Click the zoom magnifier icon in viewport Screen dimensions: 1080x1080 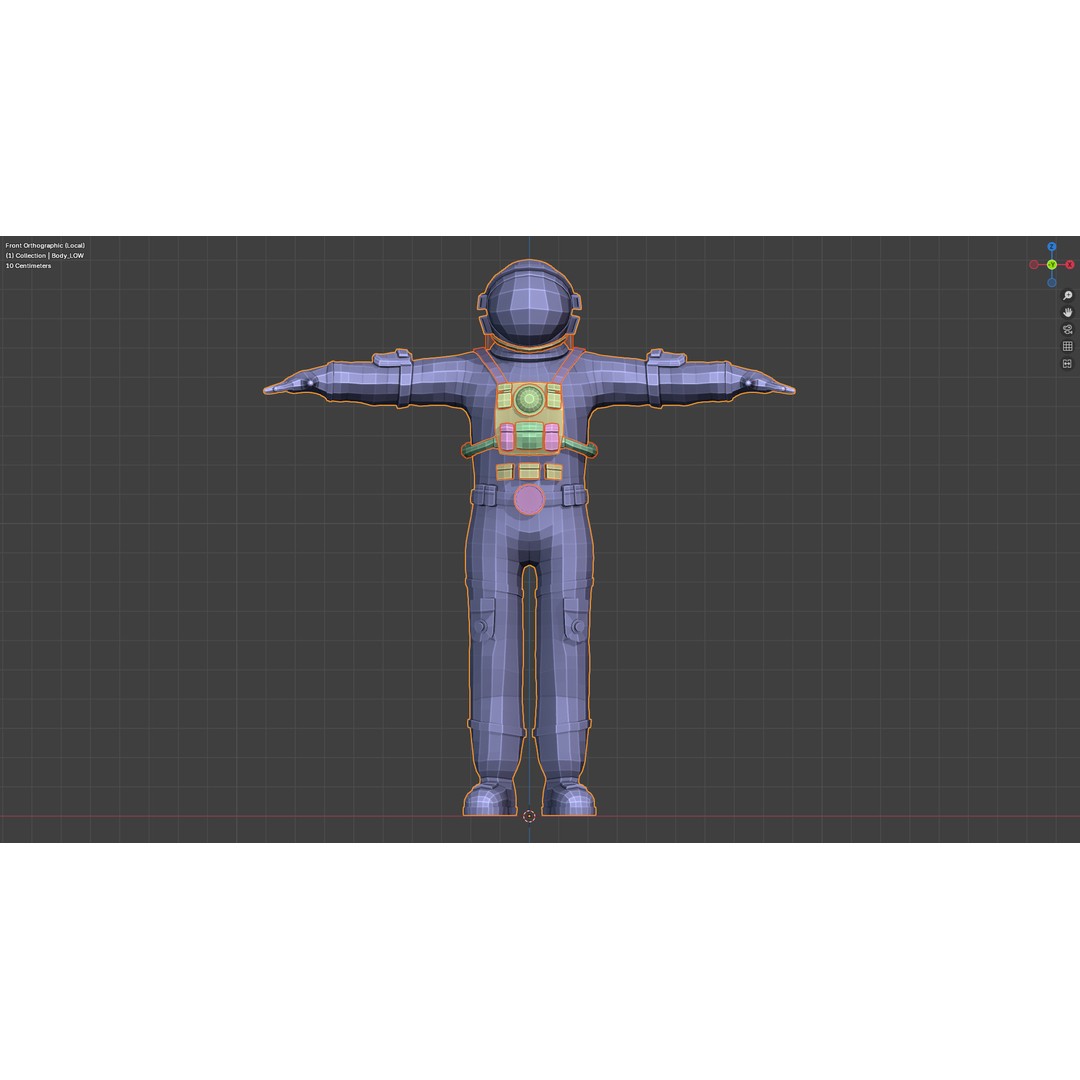pos(1068,295)
